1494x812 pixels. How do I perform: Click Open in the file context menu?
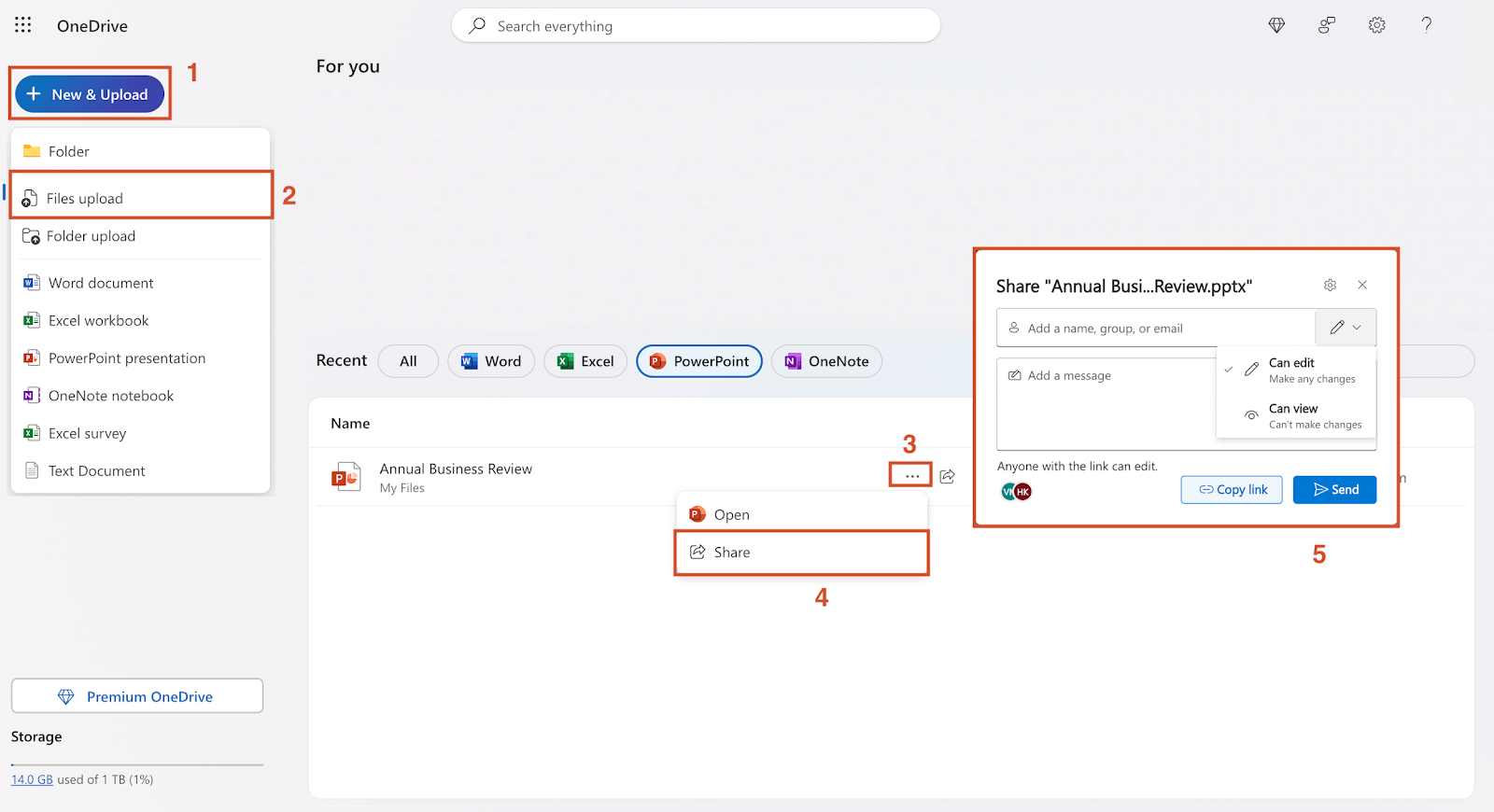[x=801, y=514]
